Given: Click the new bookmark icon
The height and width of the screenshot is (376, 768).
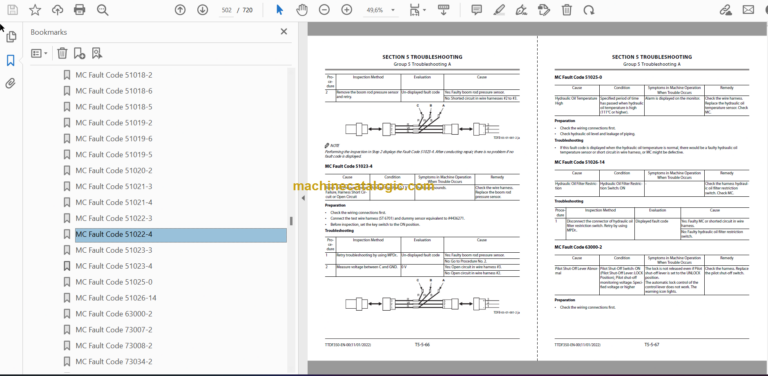Looking at the screenshot, I should 79,53.
